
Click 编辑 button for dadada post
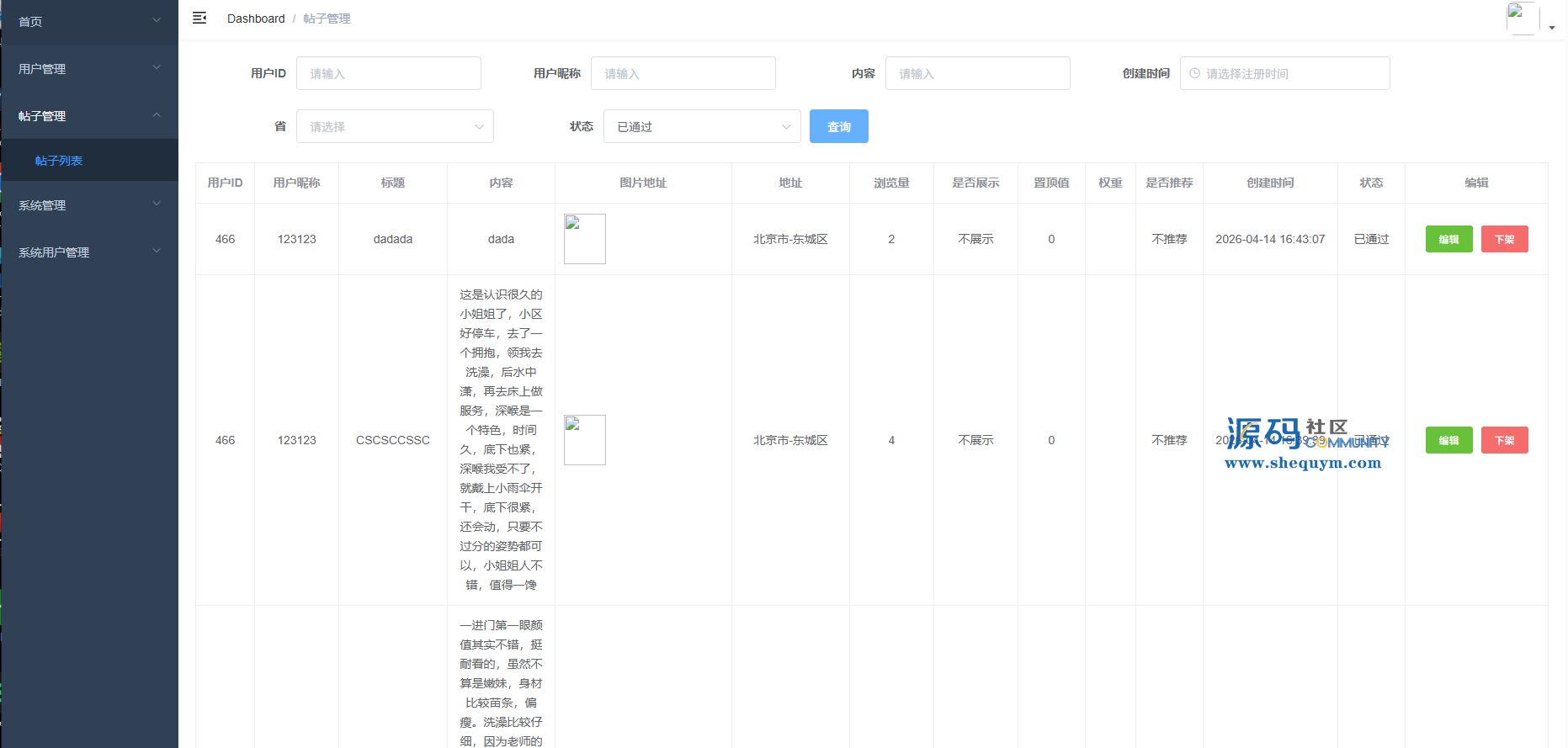tap(1448, 240)
